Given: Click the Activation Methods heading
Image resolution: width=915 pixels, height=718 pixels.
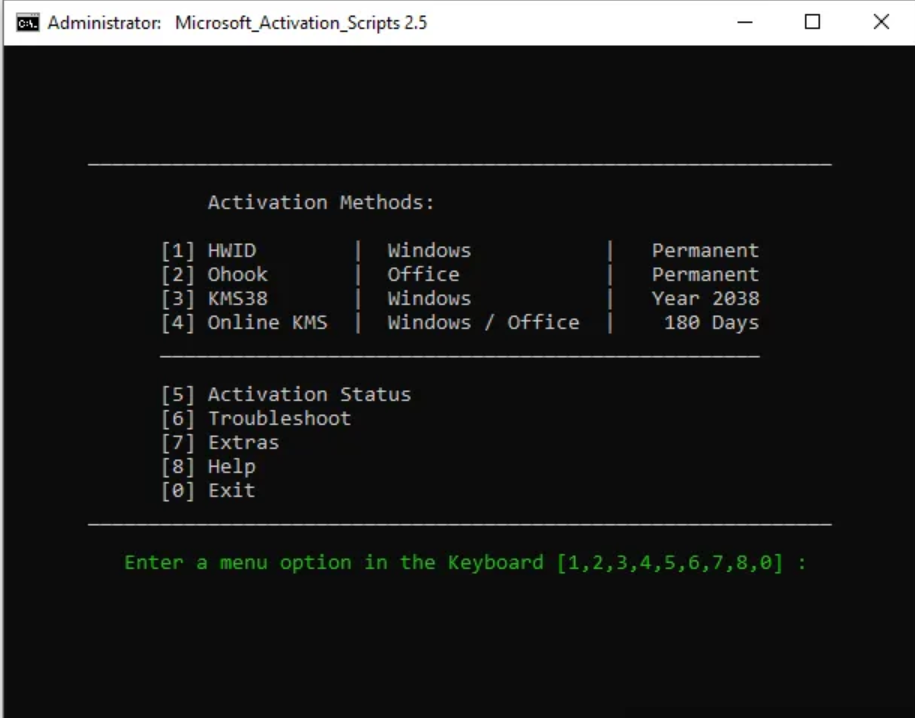Looking at the screenshot, I should [321, 203].
